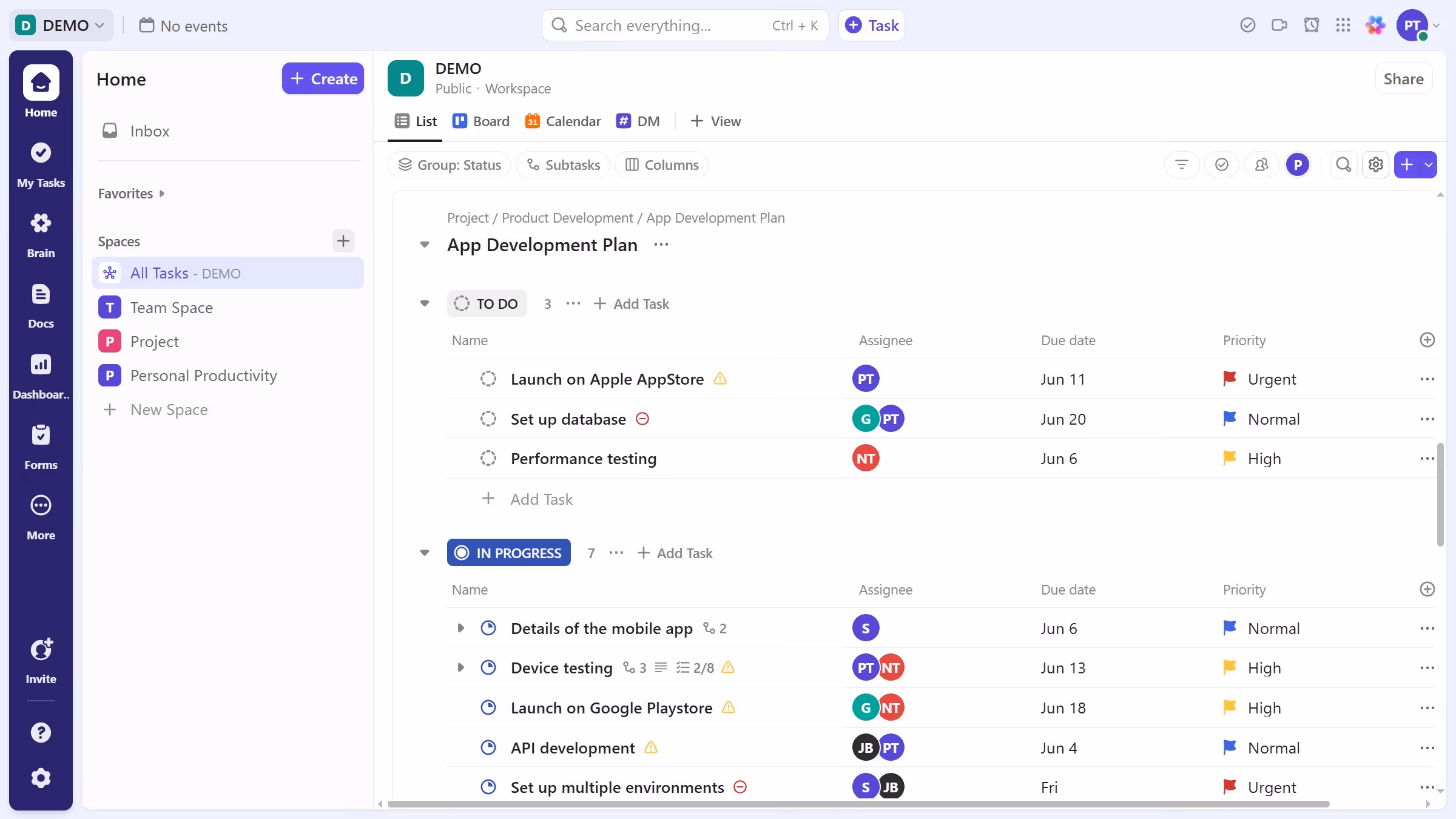The width and height of the screenshot is (1456, 819).
Task: Toggle the Me mode assignee filter
Action: tap(1298, 164)
